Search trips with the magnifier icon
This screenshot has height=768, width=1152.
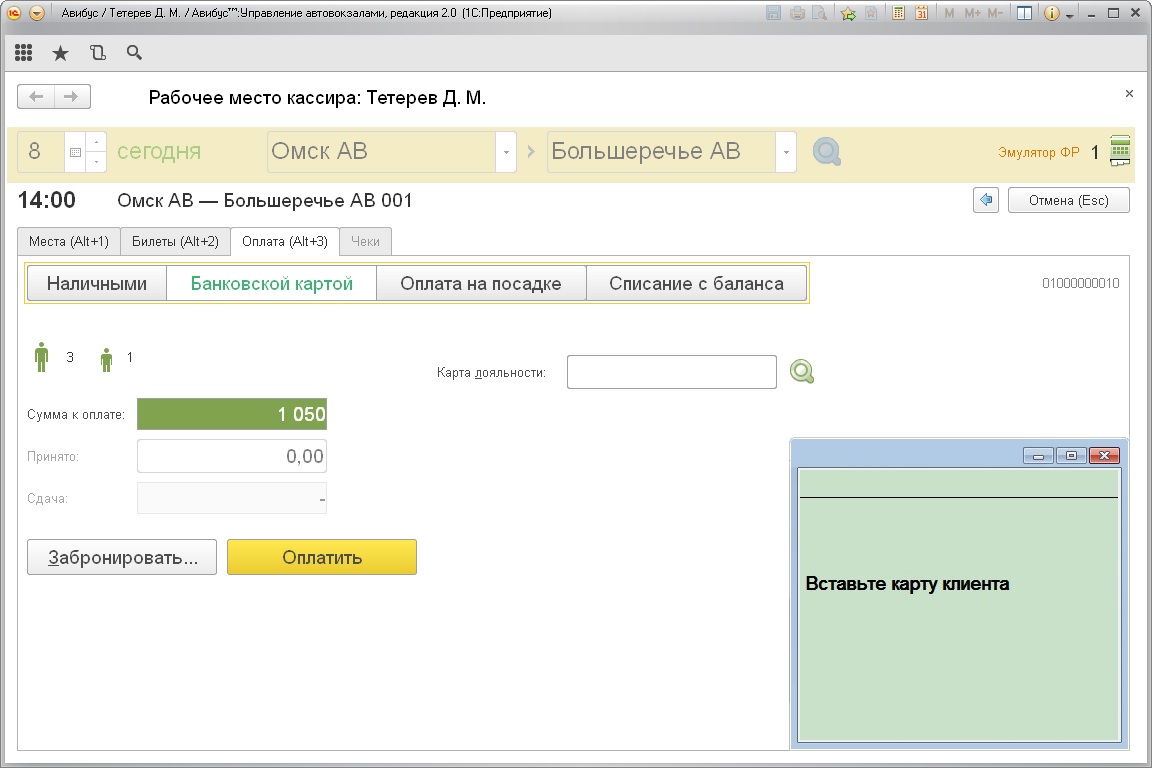pyautogui.click(x=826, y=152)
